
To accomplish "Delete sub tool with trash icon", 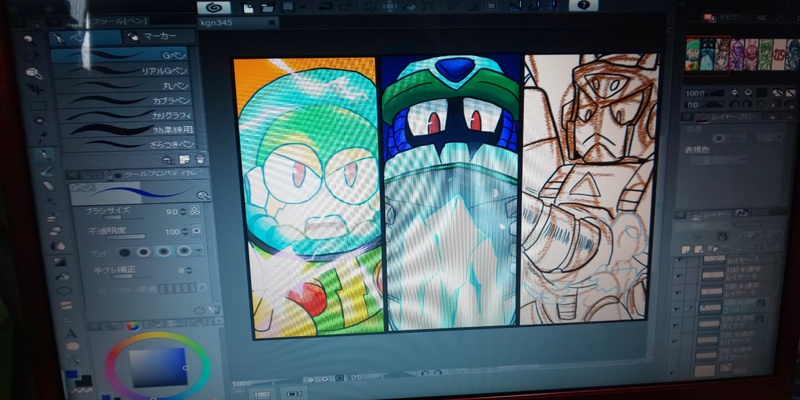I will coord(199,159).
